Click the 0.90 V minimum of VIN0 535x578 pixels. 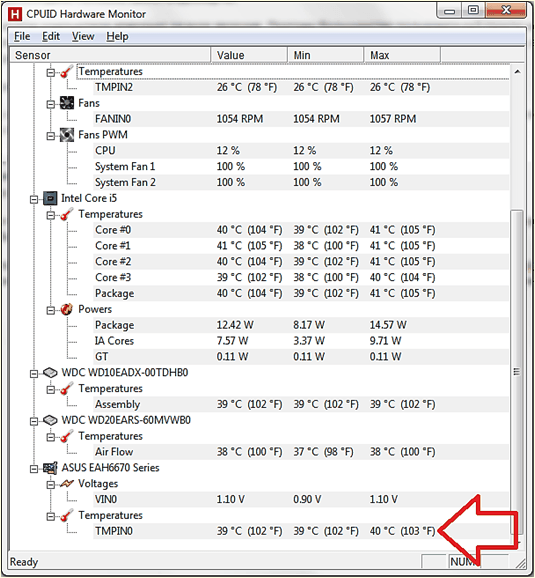307,499
